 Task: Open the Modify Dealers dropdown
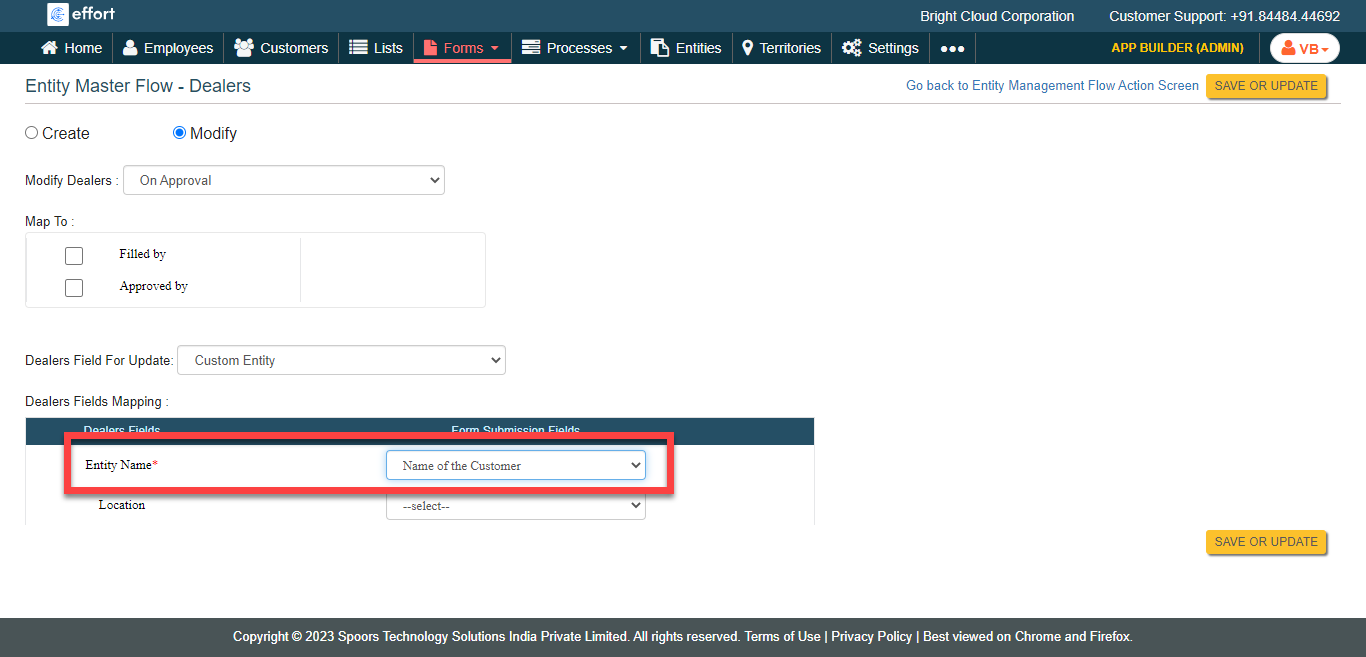coord(284,181)
